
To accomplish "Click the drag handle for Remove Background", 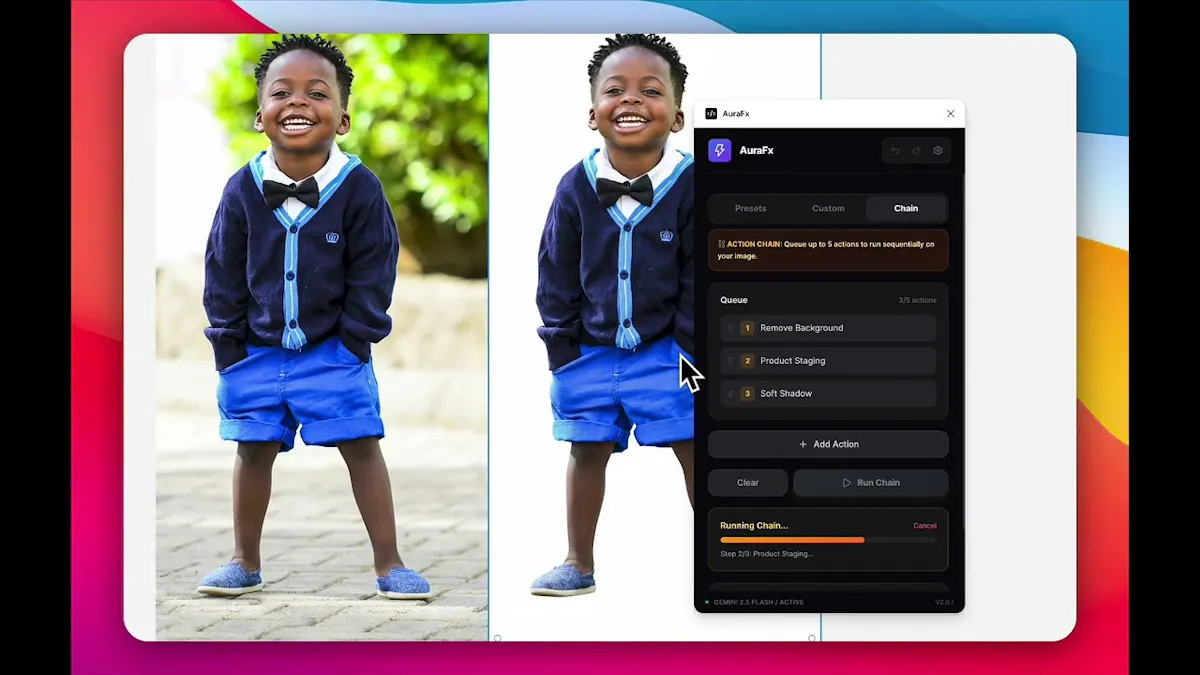I will (x=730, y=328).
